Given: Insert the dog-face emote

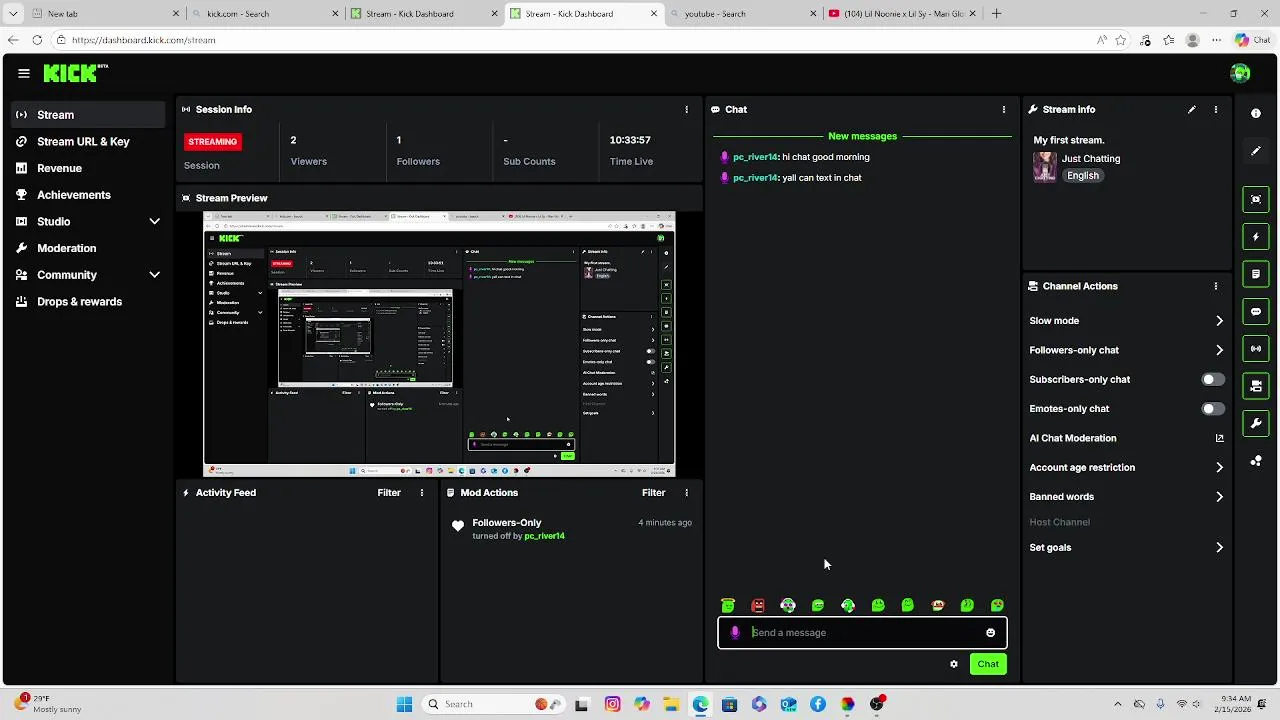Looking at the screenshot, I should (788, 605).
